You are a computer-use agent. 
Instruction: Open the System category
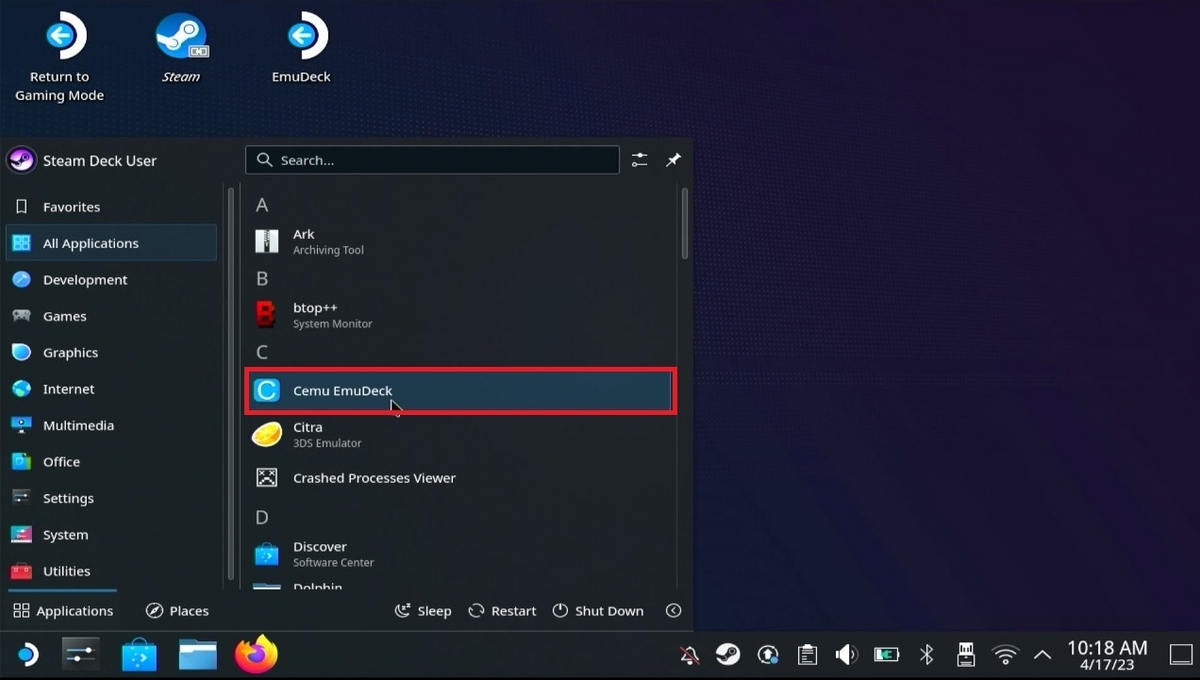[x=111, y=535]
